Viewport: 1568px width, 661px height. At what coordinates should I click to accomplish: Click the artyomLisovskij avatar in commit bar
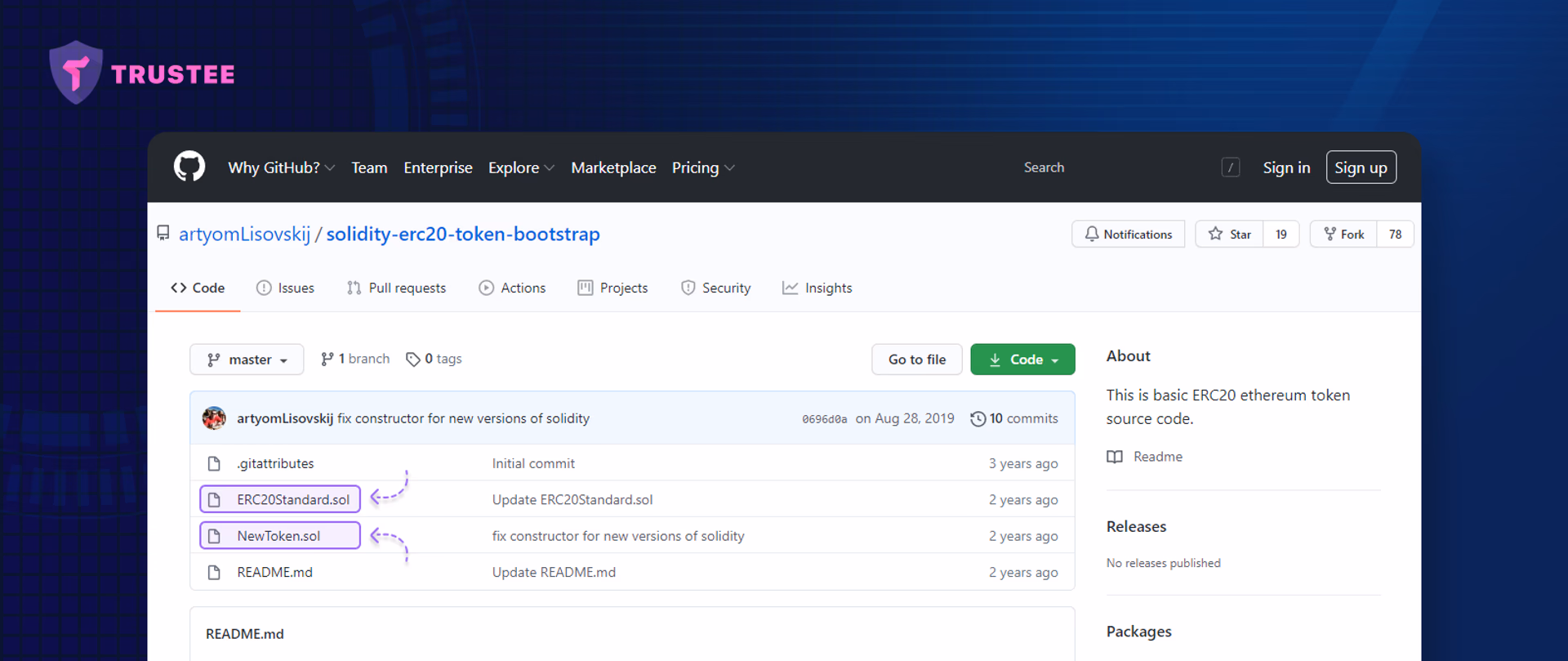click(x=214, y=418)
